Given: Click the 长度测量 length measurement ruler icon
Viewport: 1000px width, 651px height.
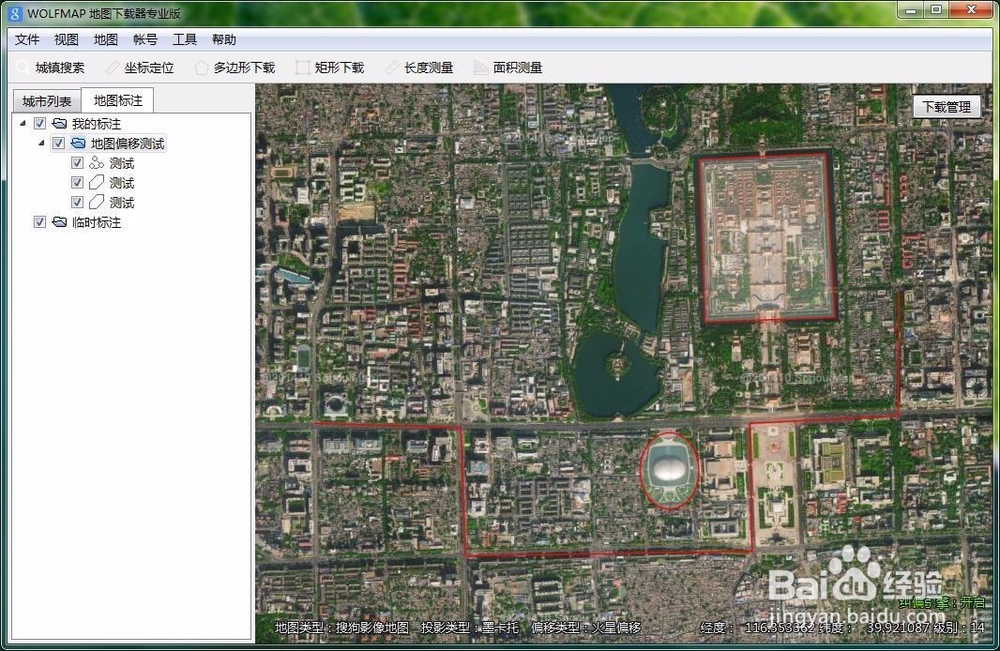Looking at the screenshot, I should tap(395, 67).
